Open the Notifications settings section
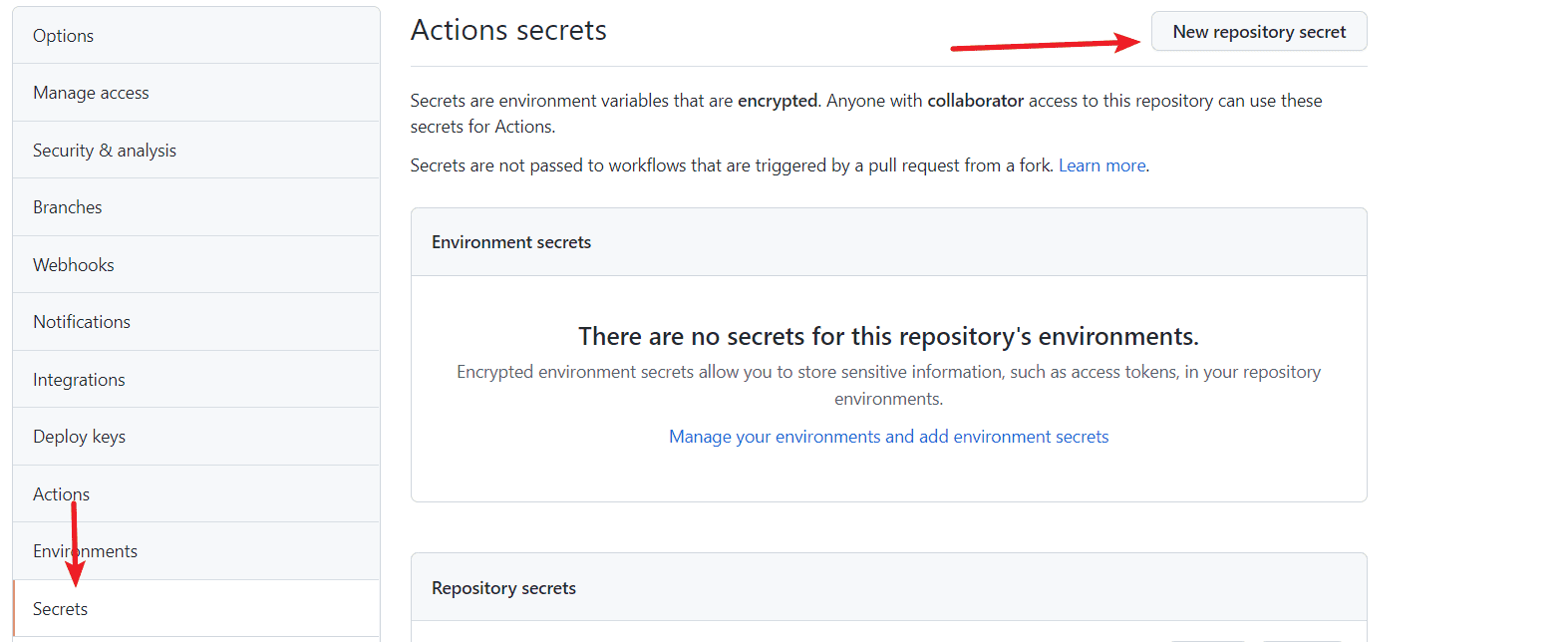The height and width of the screenshot is (642, 1568). 82,321
